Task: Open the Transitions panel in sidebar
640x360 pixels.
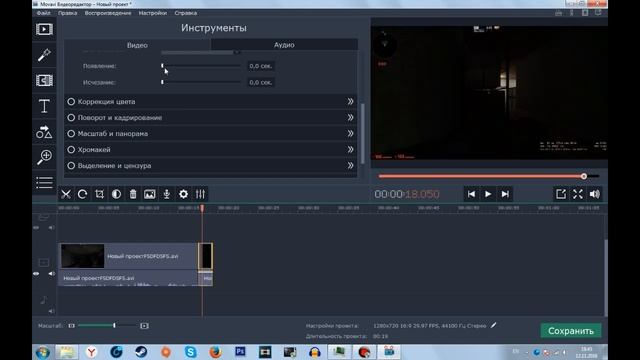Action: point(44,80)
